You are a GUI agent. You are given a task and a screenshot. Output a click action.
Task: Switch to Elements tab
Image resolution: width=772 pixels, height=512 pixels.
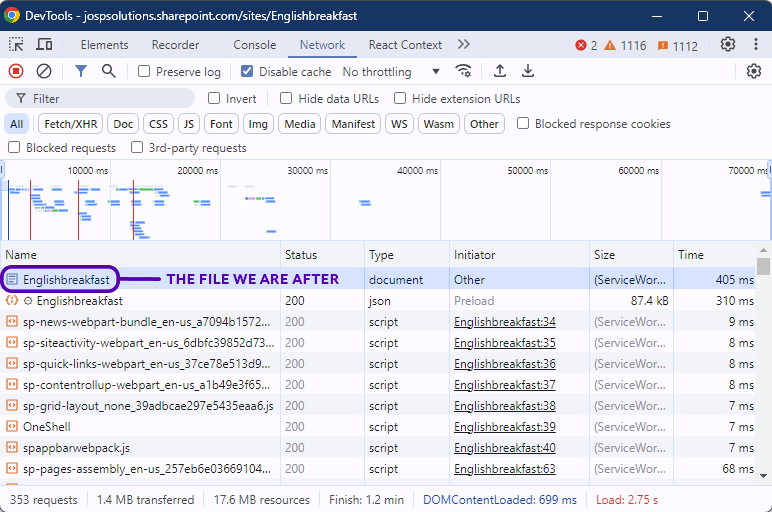point(104,45)
